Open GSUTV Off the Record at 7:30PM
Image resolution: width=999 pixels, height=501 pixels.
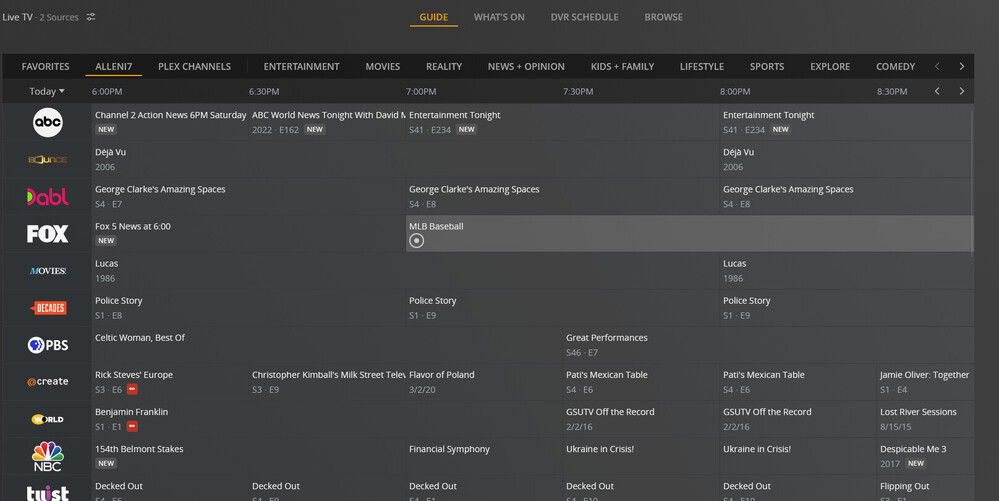[x=642, y=419]
